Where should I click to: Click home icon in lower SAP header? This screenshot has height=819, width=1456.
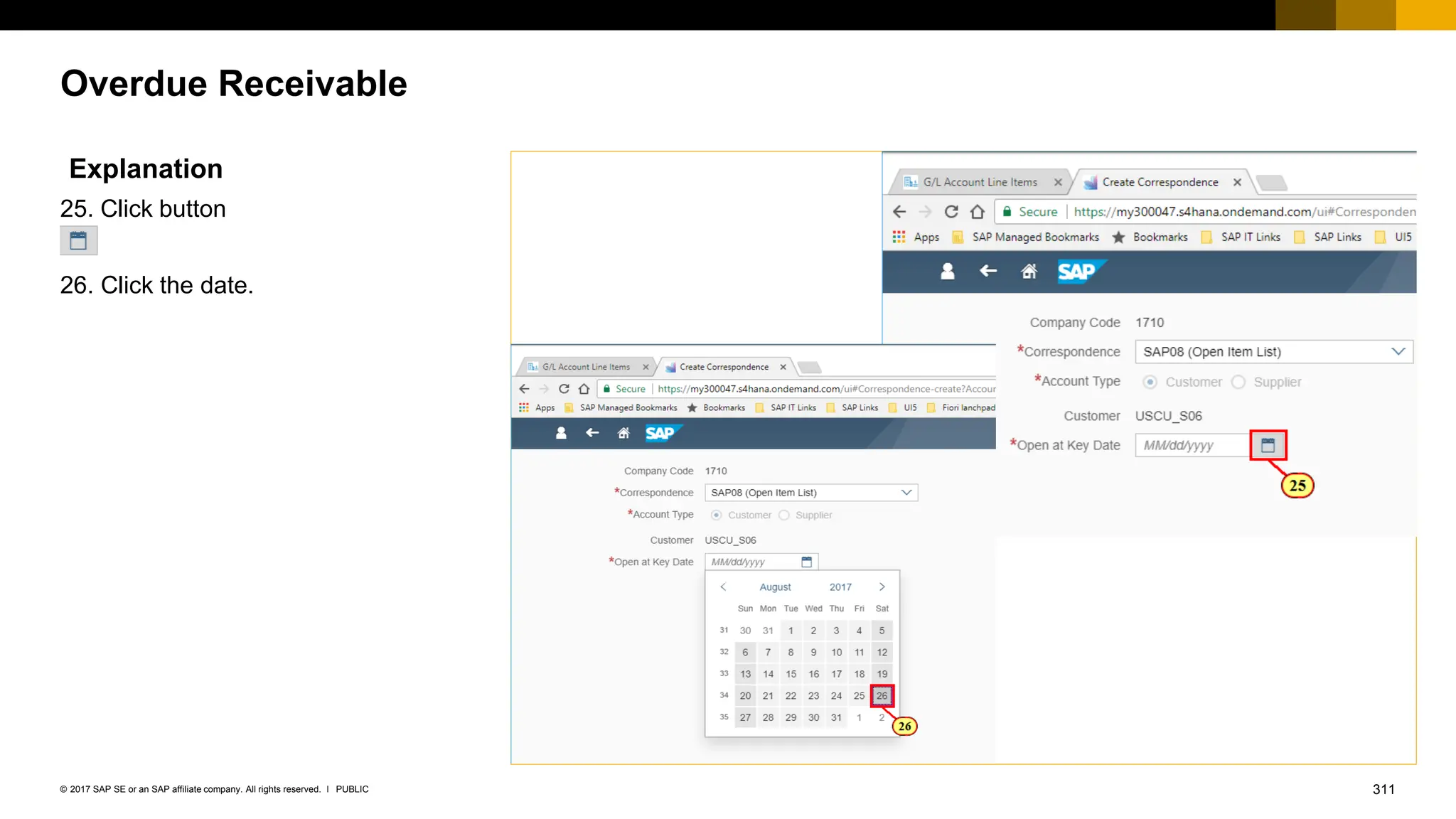(x=623, y=433)
